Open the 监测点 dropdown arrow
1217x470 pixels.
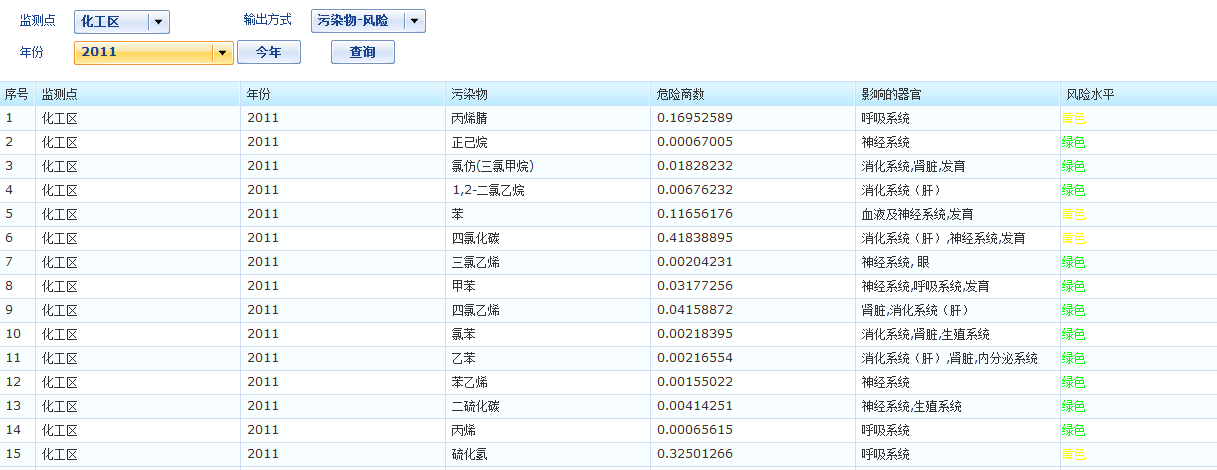pyautogui.click(x=158, y=22)
